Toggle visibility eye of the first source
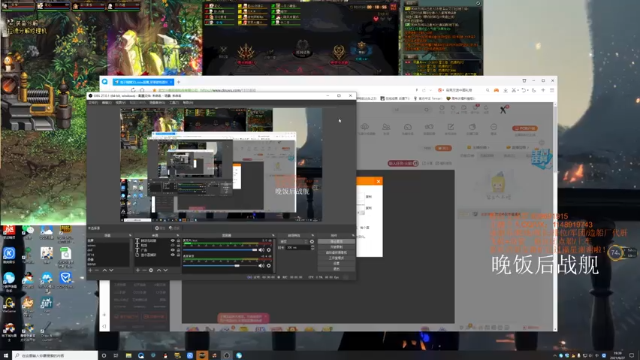The image size is (640, 360). point(173,241)
